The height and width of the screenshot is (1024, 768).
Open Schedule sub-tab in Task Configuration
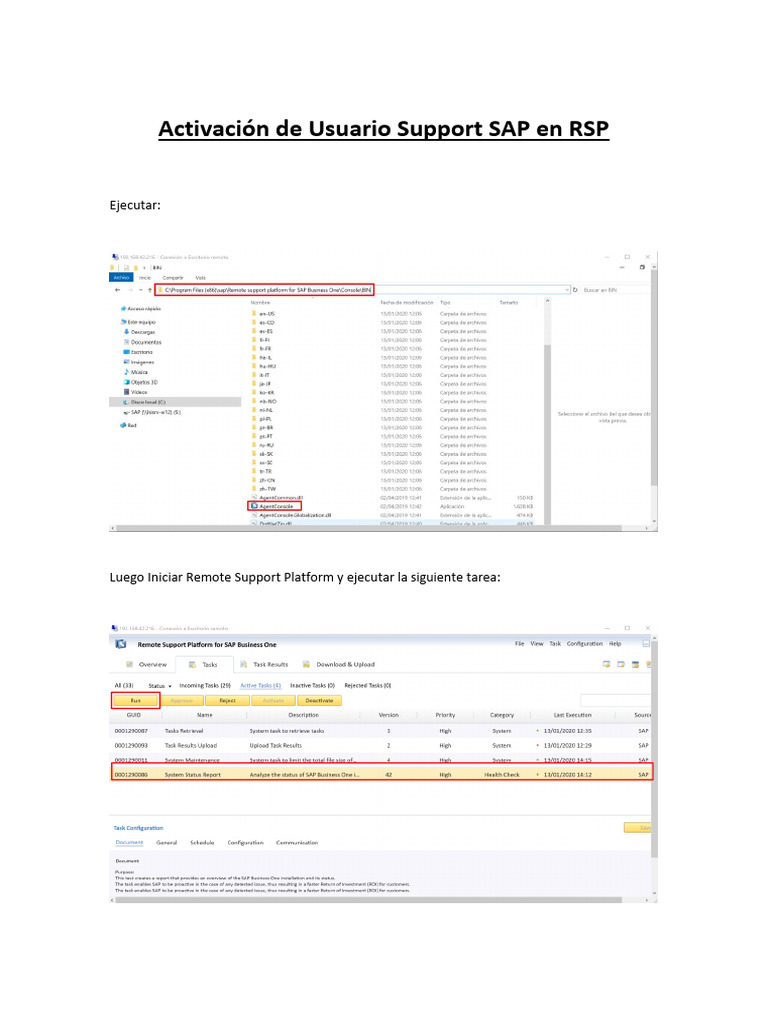click(x=202, y=843)
